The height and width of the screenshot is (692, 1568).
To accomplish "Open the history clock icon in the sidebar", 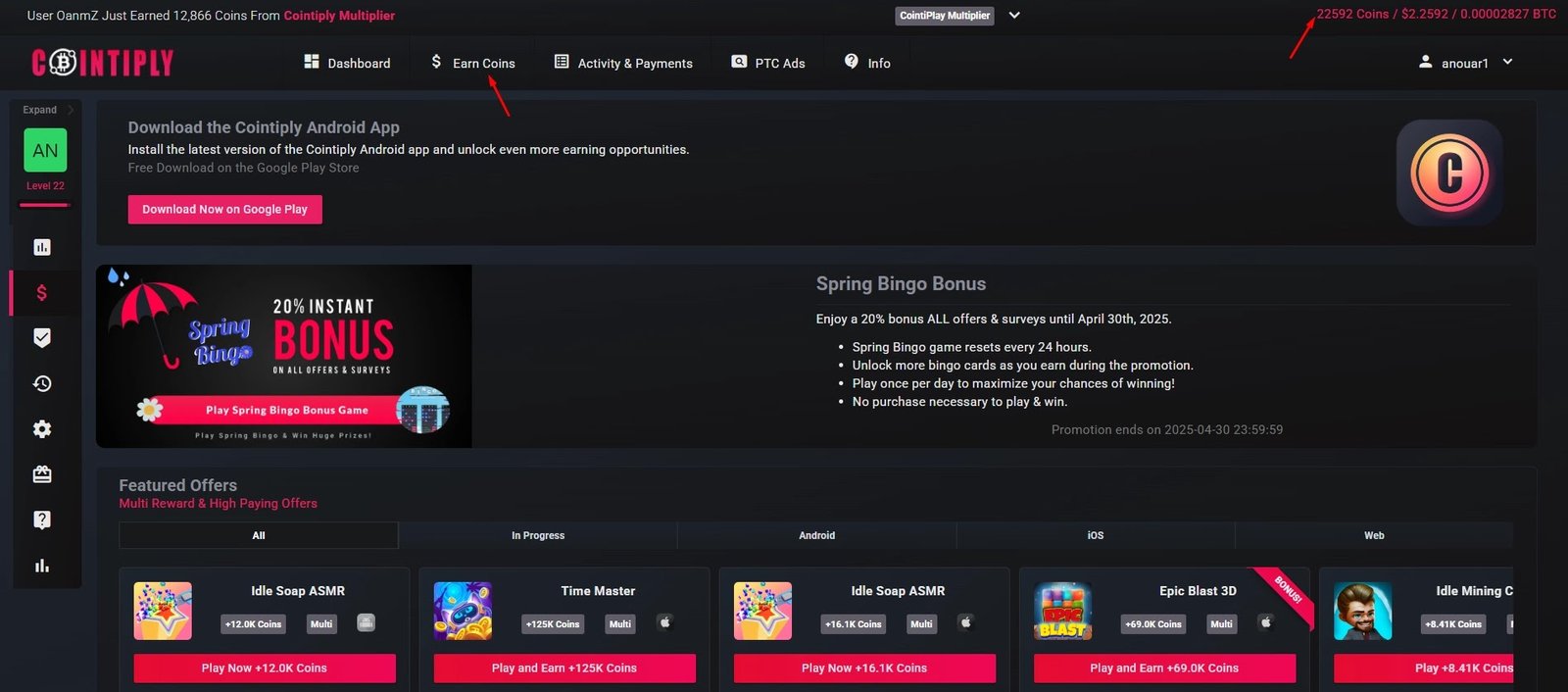I will click(42, 383).
